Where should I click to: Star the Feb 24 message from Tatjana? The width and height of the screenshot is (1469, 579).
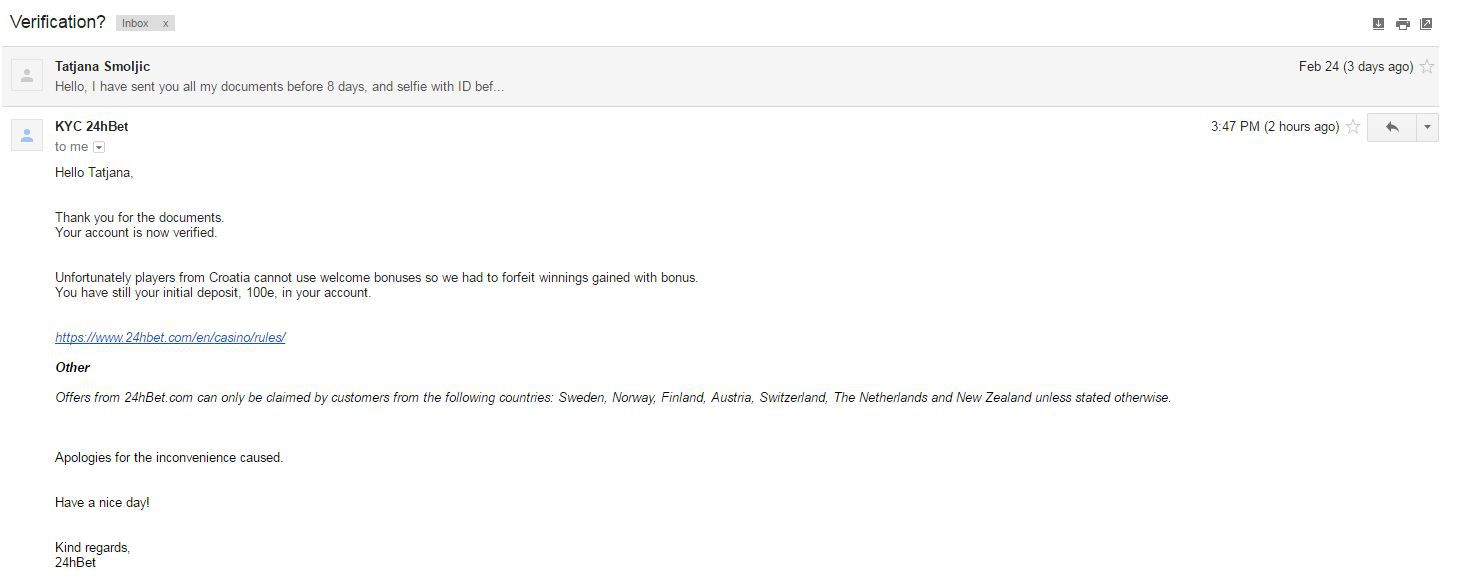pyautogui.click(x=1427, y=67)
